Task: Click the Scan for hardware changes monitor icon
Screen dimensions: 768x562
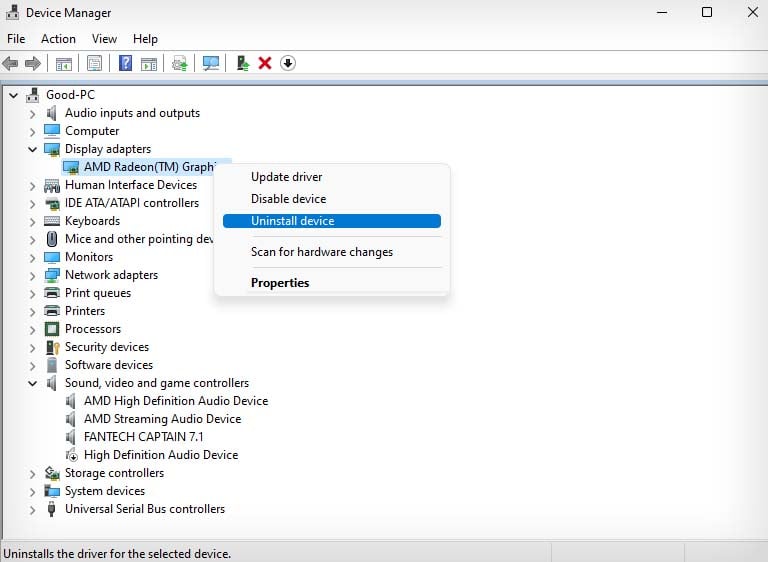Action: pyautogui.click(x=211, y=63)
